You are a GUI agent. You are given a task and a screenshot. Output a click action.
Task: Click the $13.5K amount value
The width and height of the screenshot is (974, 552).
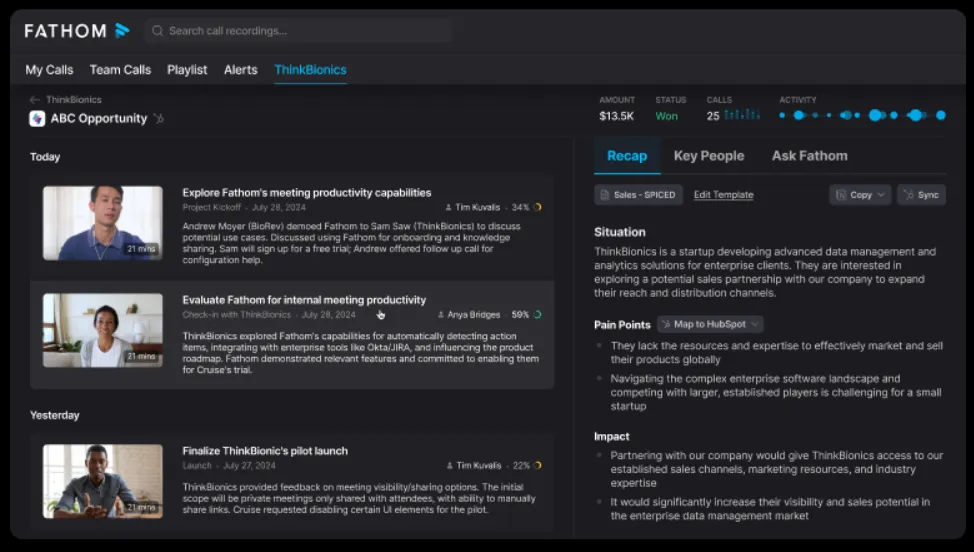[x=616, y=116]
